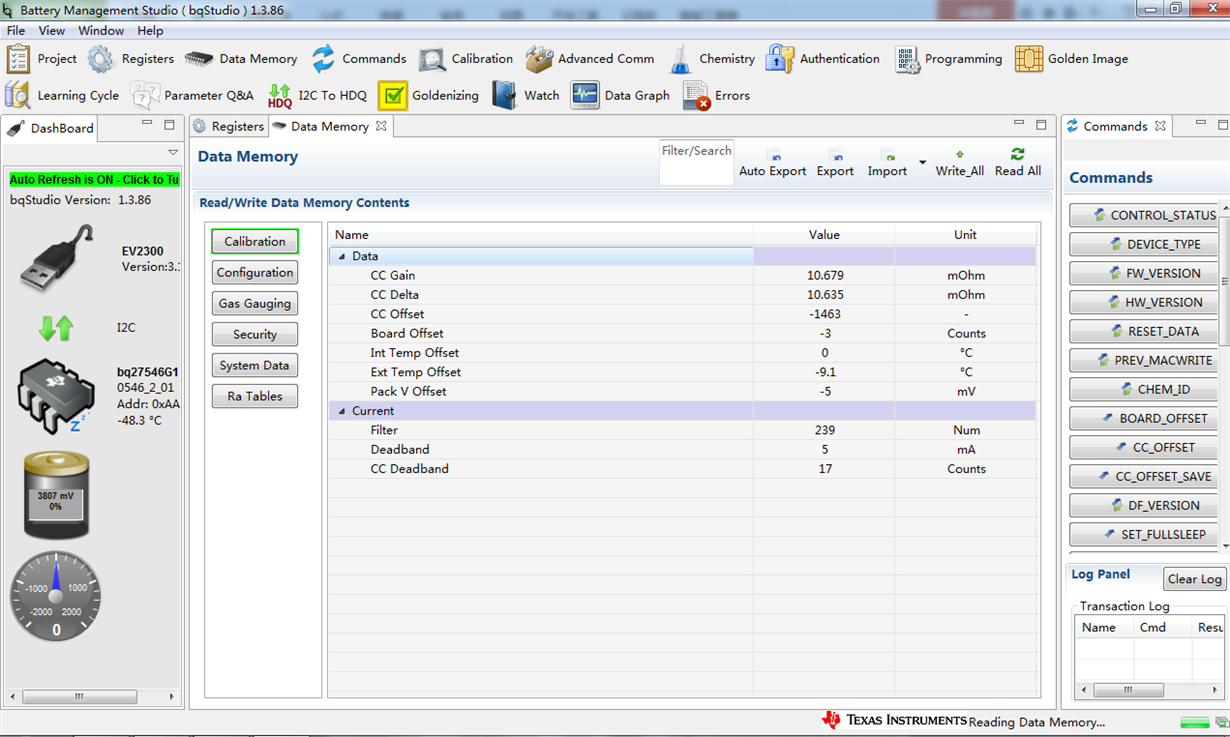Select the Calibration category button

pos(255,241)
